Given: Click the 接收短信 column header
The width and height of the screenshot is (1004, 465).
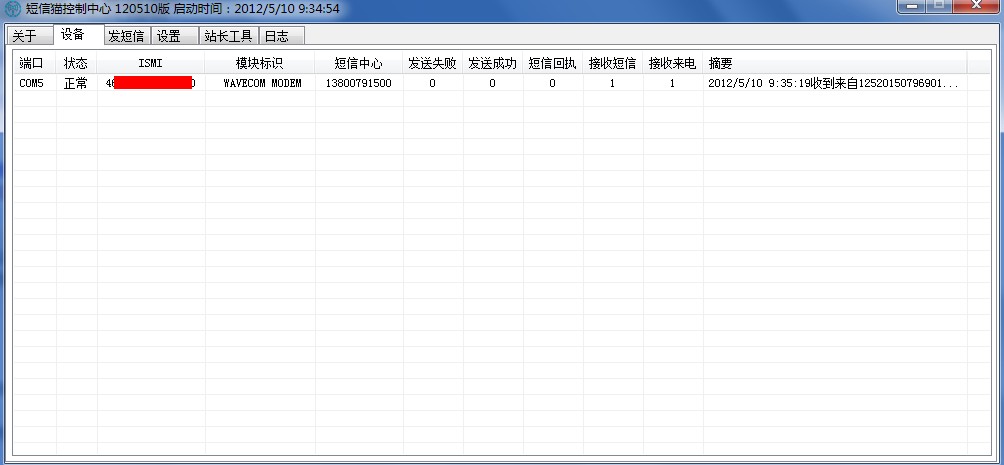Looking at the screenshot, I should (613, 63).
